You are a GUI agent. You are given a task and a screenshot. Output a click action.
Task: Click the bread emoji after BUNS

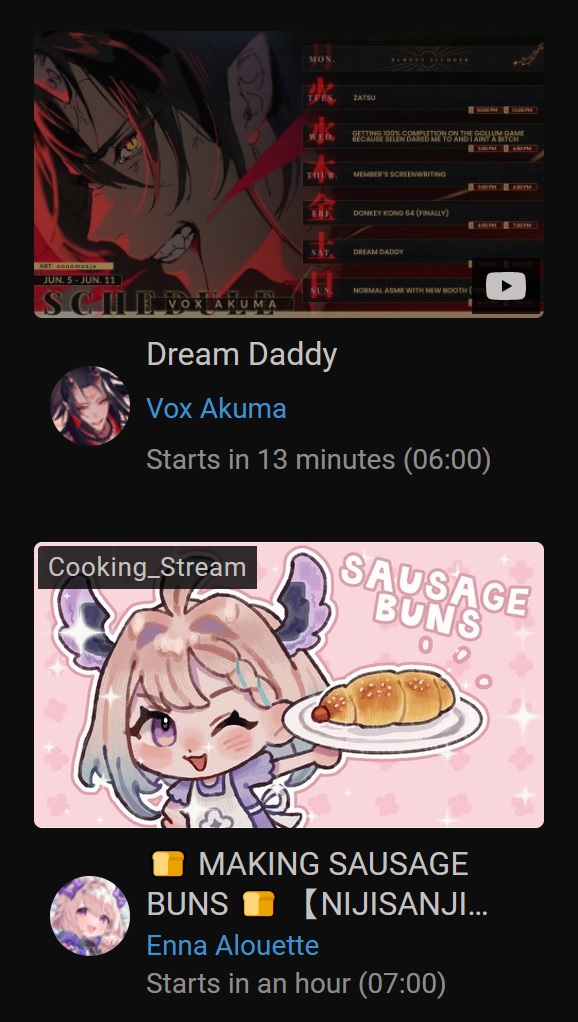pyautogui.click(x=258, y=904)
